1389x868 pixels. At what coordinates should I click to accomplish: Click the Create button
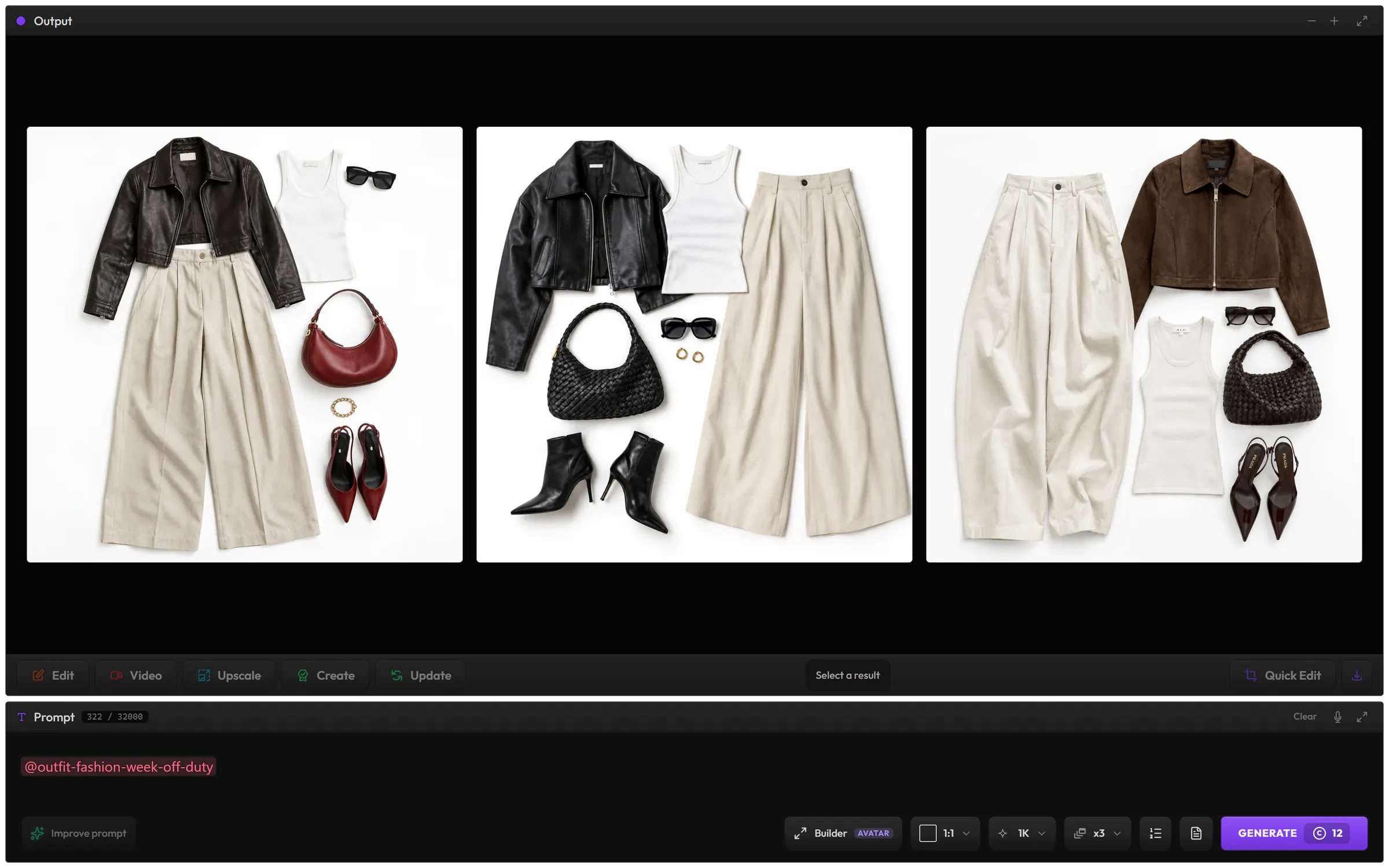[x=325, y=675]
